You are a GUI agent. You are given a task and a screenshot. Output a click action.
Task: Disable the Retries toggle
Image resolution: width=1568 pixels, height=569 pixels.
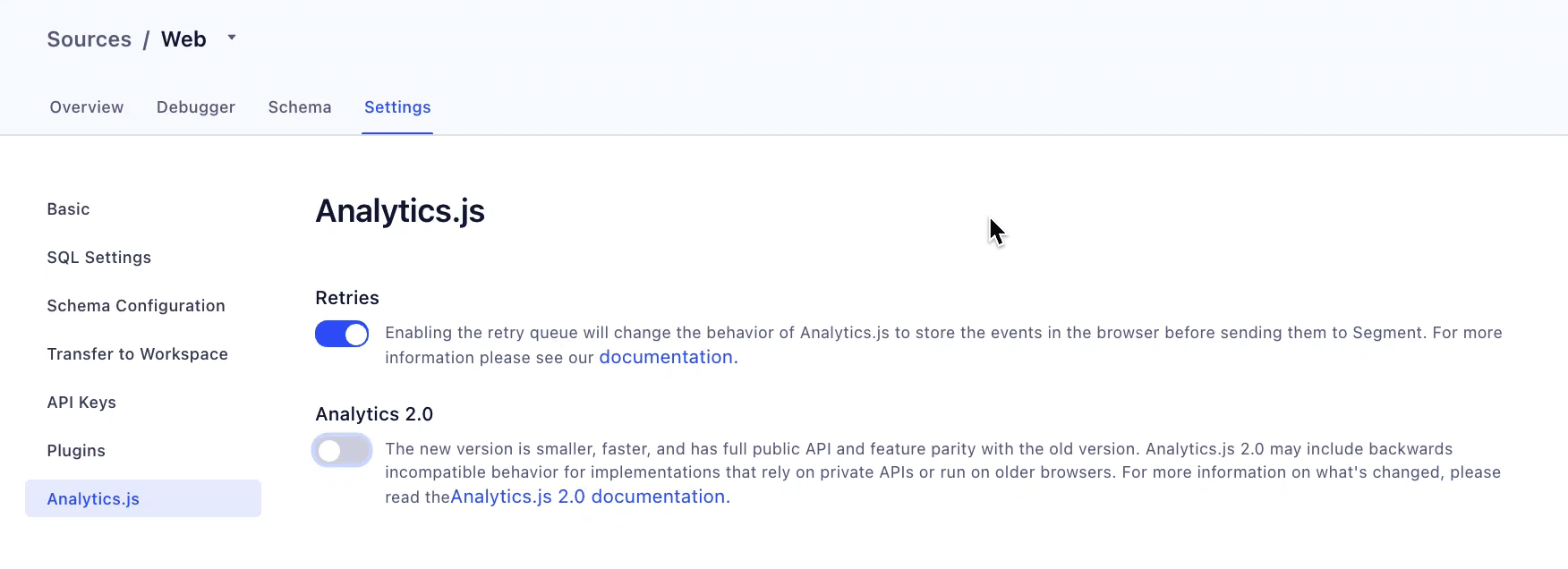[342, 334]
